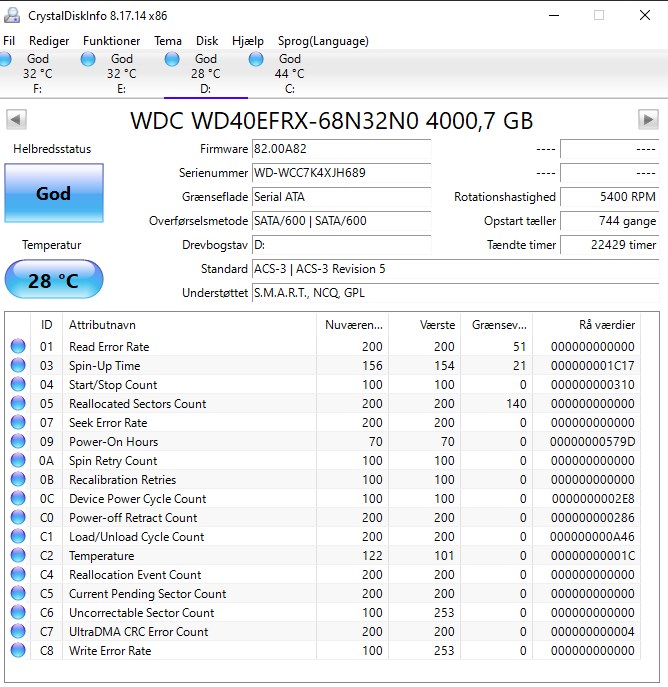Switch to the E: drive tab
The width and height of the screenshot is (668, 687).
point(121,74)
